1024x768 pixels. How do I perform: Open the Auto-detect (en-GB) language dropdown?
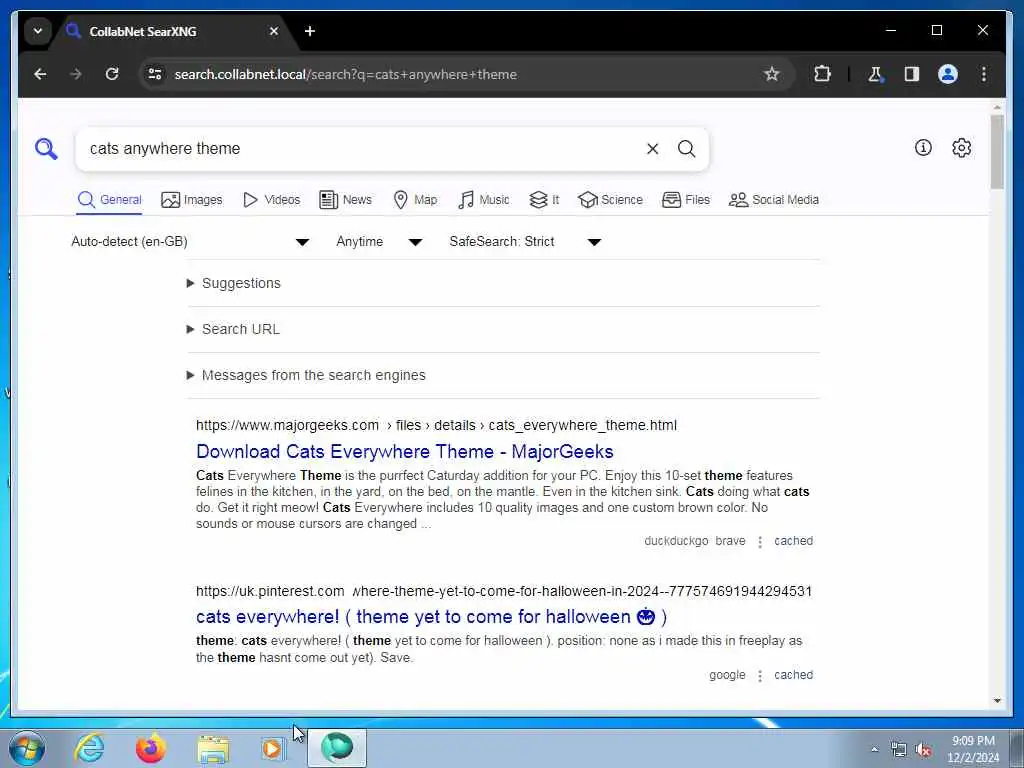click(x=190, y=242)
